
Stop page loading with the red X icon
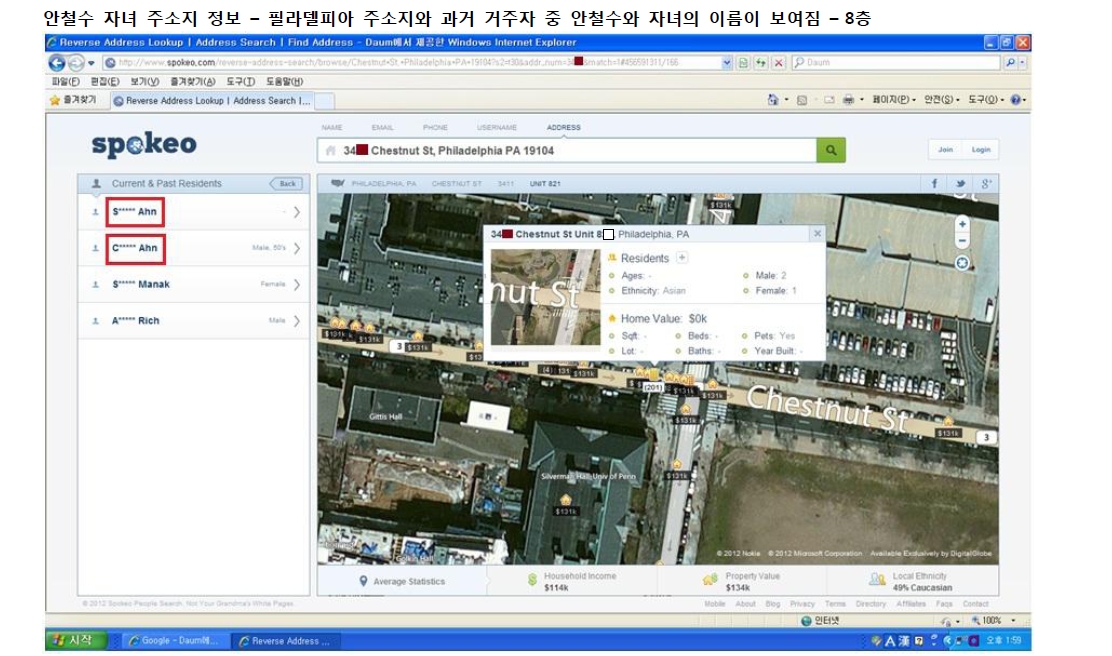779,62
